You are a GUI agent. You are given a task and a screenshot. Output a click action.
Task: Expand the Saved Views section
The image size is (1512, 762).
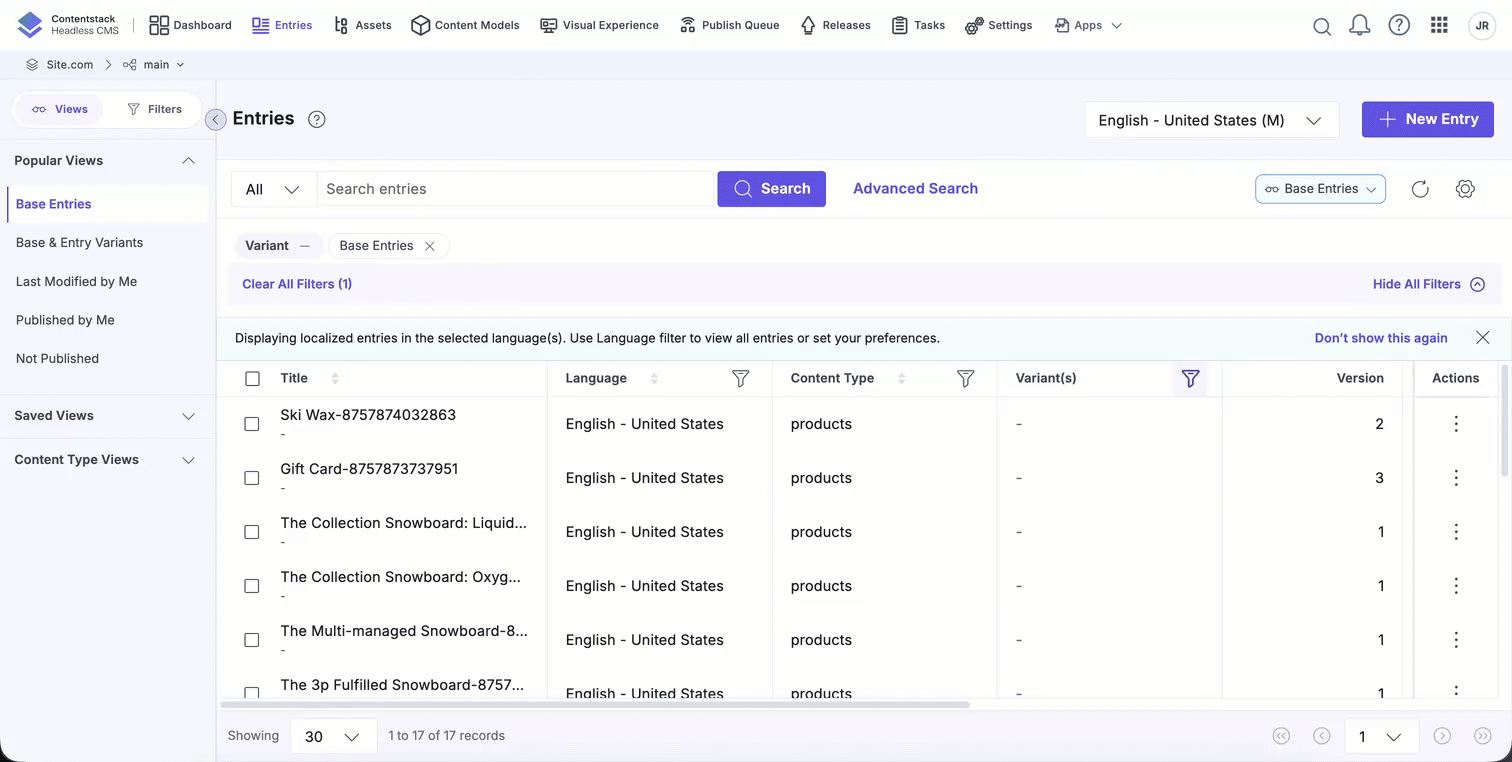coord(105,416)
